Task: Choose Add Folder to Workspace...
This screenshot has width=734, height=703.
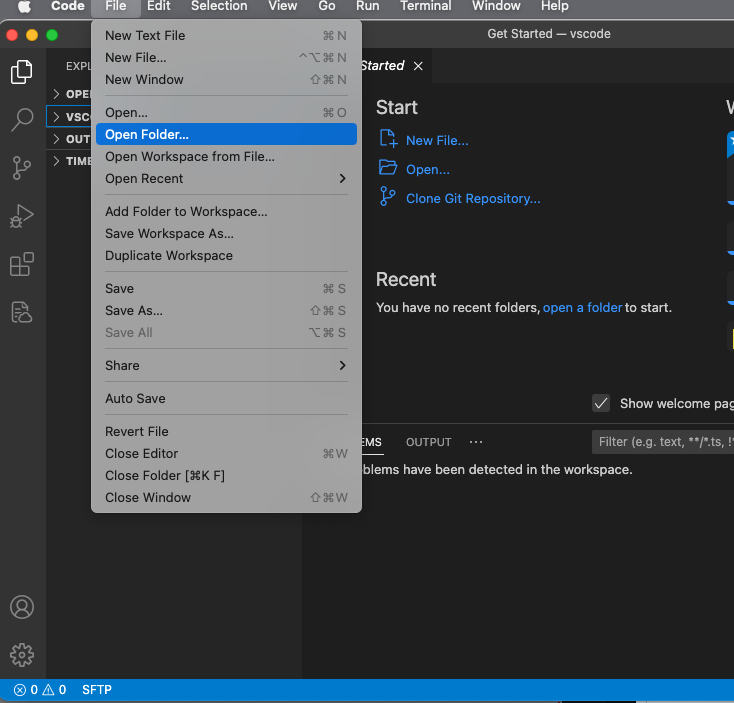Action: (x=226, y=212)
